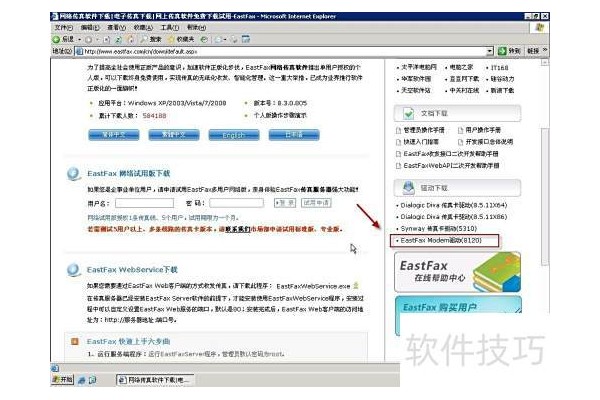Click the Windows 开始 Start button

[62, 379]
